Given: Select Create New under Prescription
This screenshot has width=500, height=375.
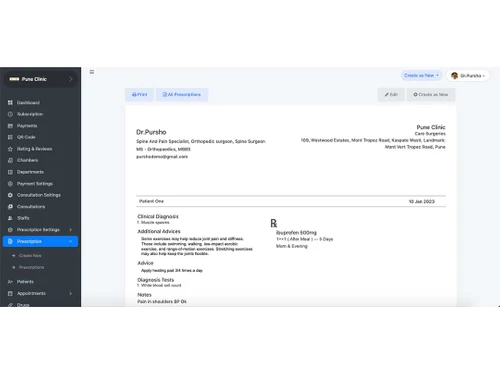Looking at the screenshot, I should 30,256.
